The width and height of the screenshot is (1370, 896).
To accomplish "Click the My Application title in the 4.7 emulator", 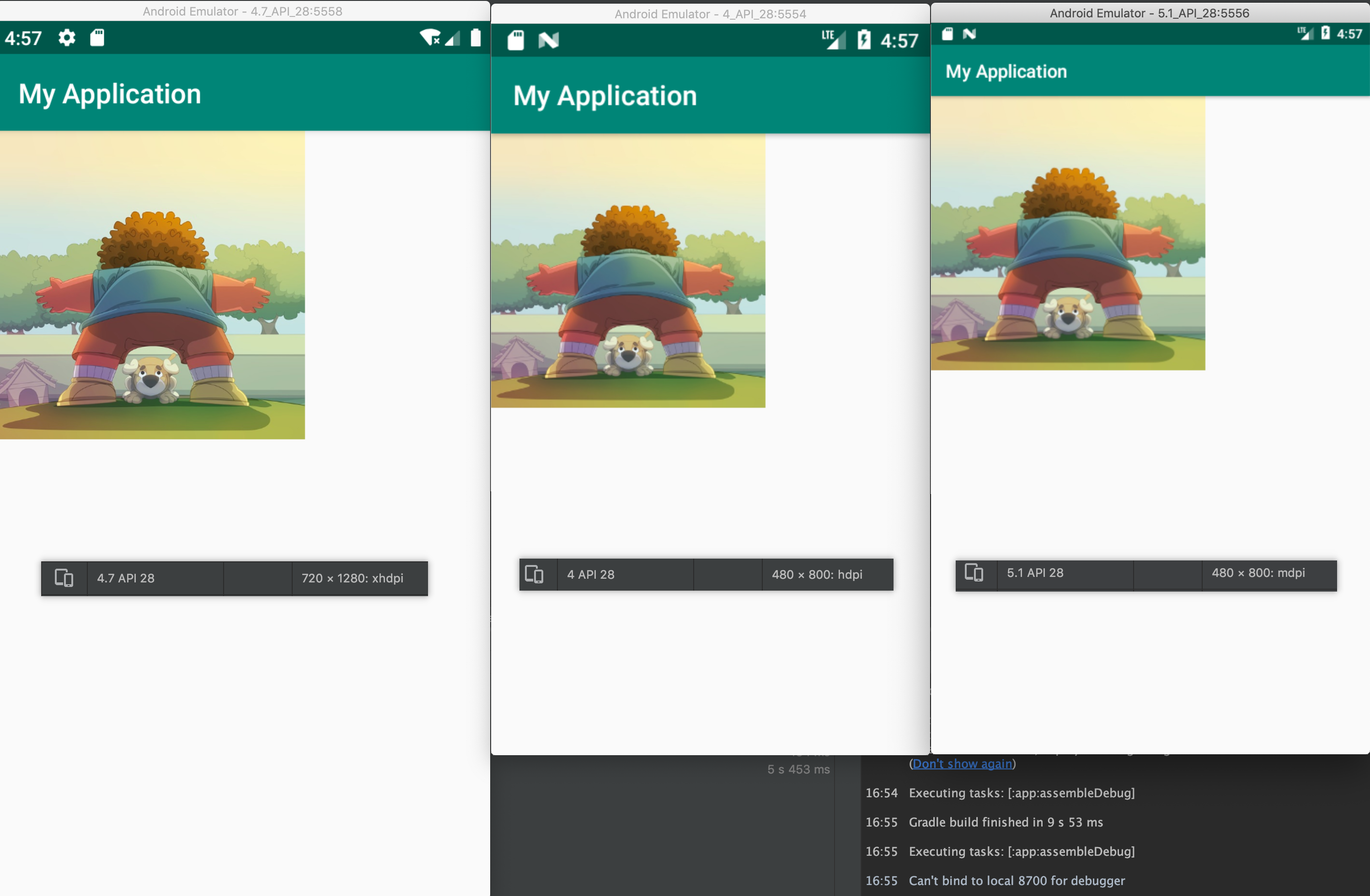I will (x=110, y=94).
